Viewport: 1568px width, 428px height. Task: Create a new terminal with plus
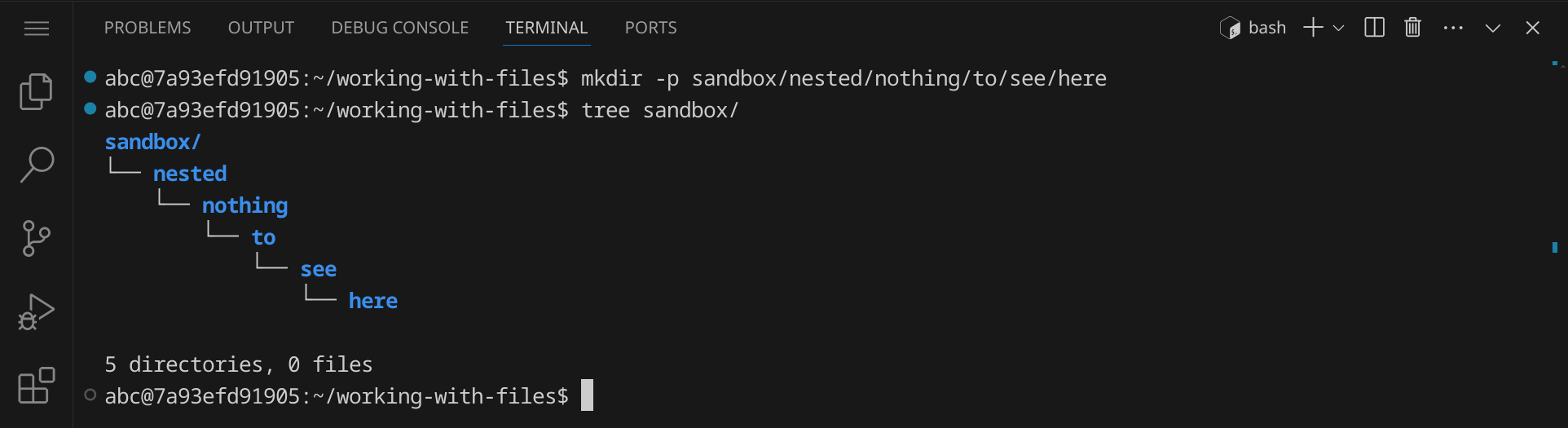point(1312,28)
